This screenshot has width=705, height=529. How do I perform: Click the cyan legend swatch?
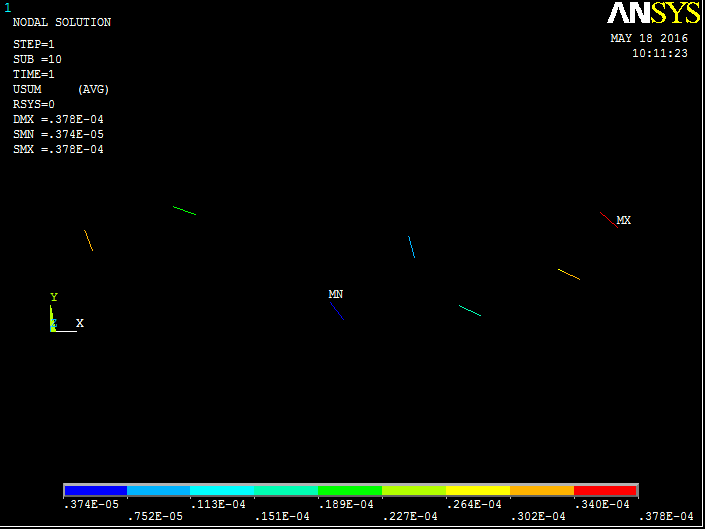click(222, 491)
